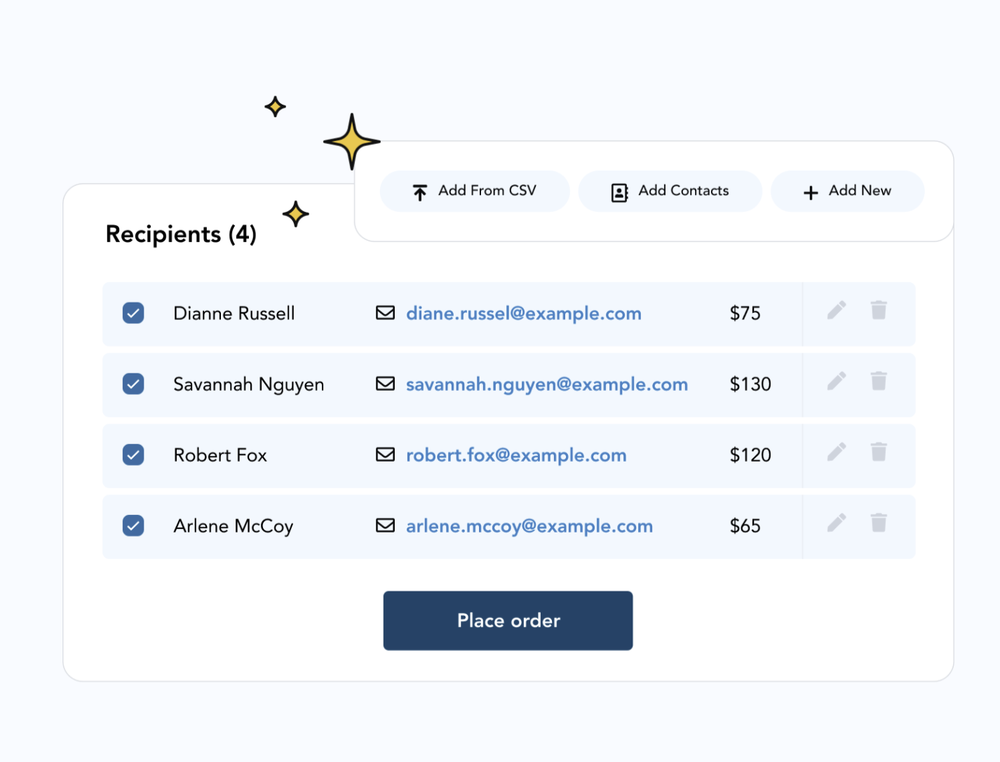The width and height of the screenshot is (1000, 762).
Task: Click the envelope icon beside Arlene McCoy's email
Action: (x=386, y=525)
